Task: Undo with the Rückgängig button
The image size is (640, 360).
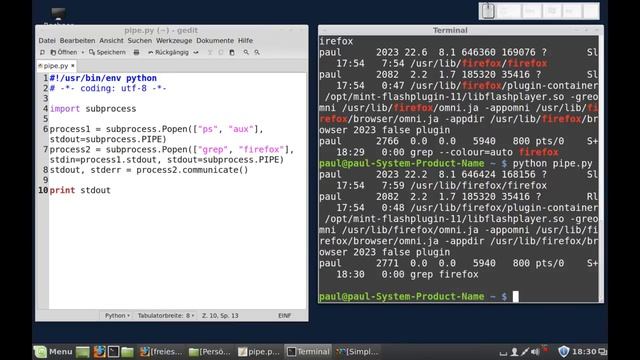Action: click(168, 52)
